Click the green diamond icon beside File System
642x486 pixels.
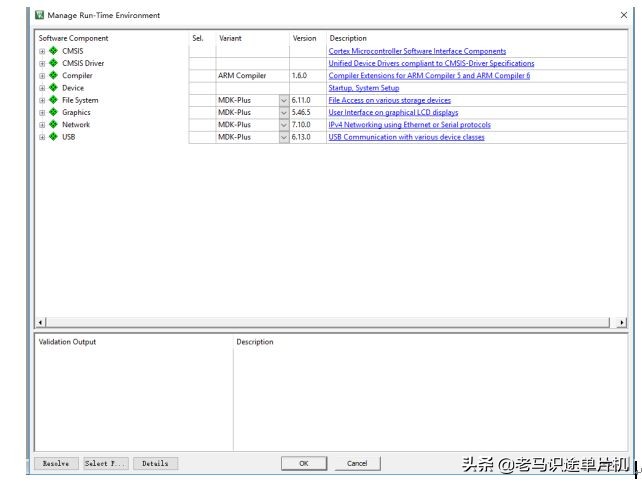point(53,99)
